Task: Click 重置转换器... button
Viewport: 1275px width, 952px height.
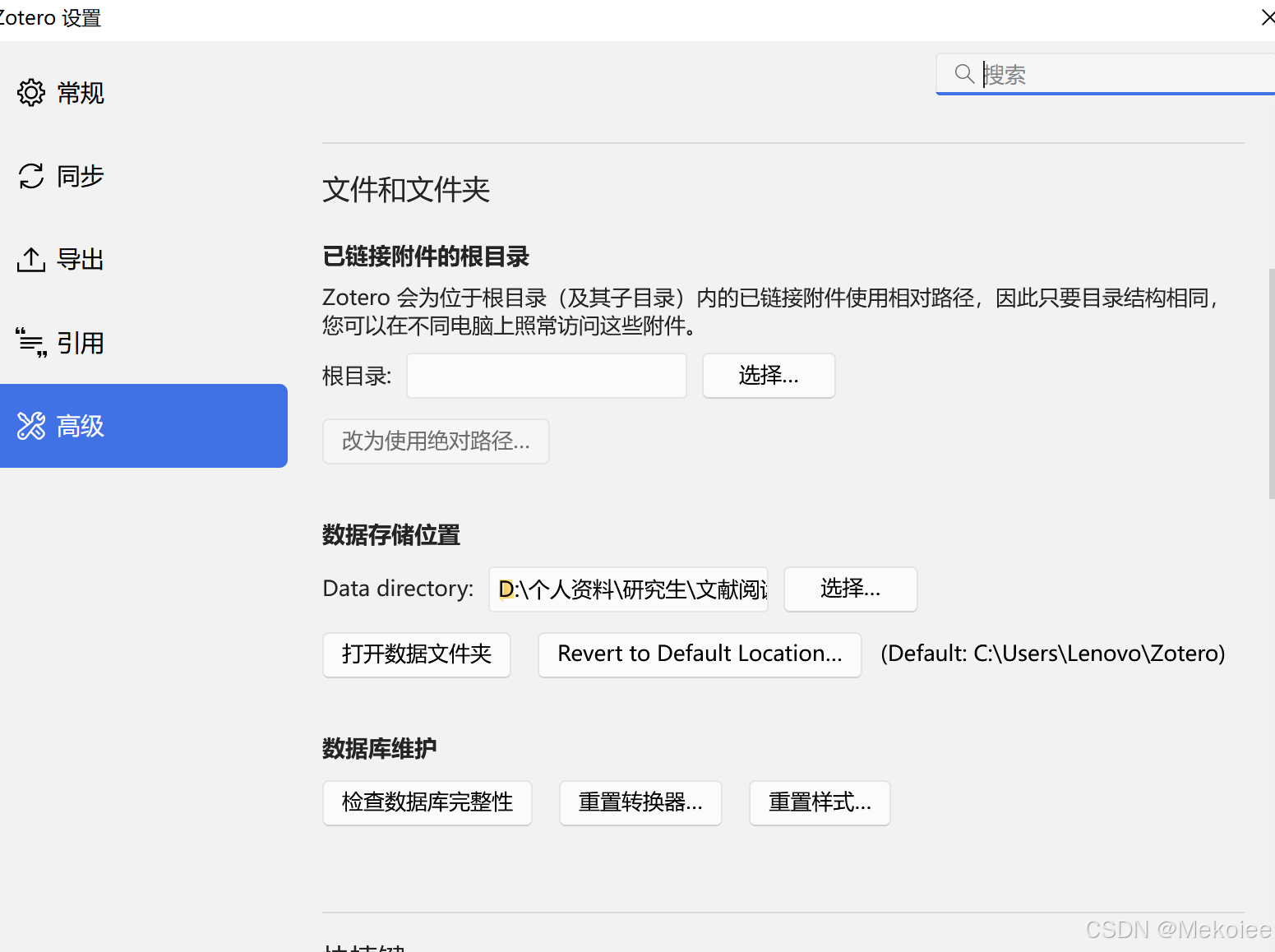Action: coord(640,802)
